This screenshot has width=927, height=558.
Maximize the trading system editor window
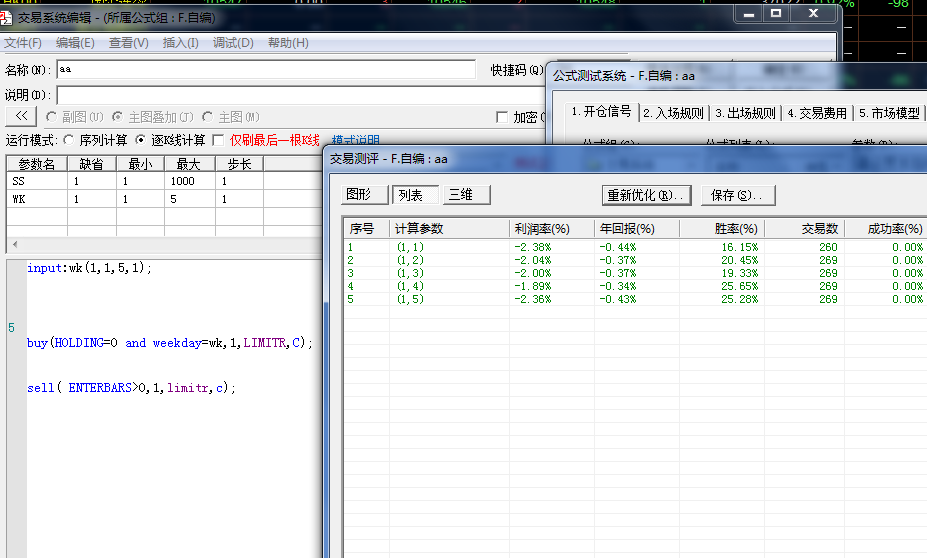click(x=776, y=14)
